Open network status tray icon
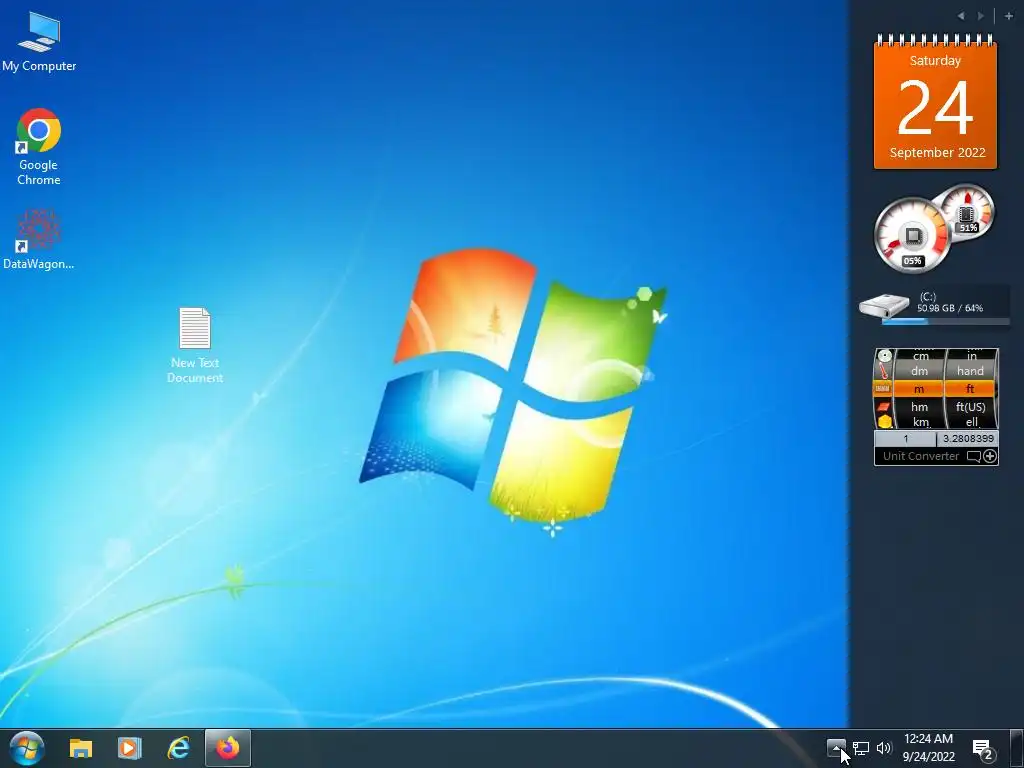This screenshot has width=1024, height=768. pyautogui.click(x=861, y=748)
